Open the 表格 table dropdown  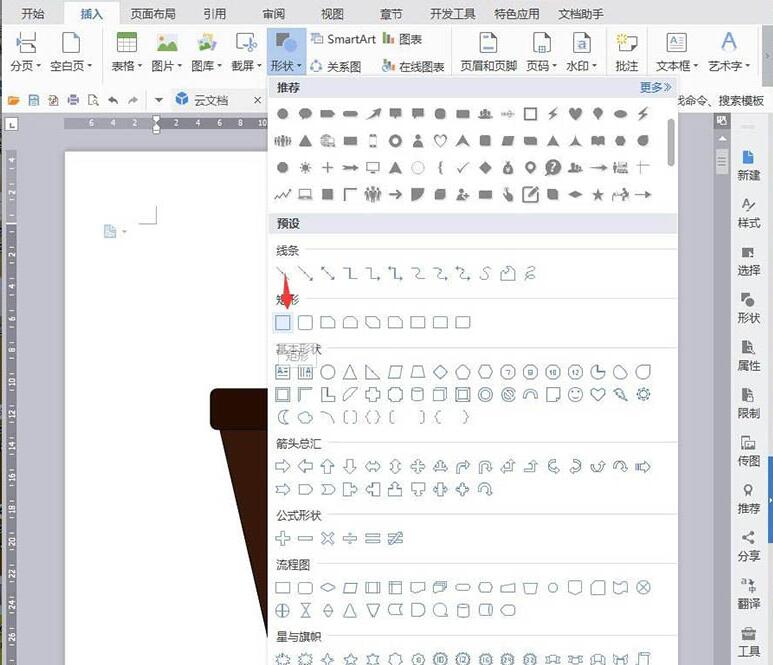[126, 50]
